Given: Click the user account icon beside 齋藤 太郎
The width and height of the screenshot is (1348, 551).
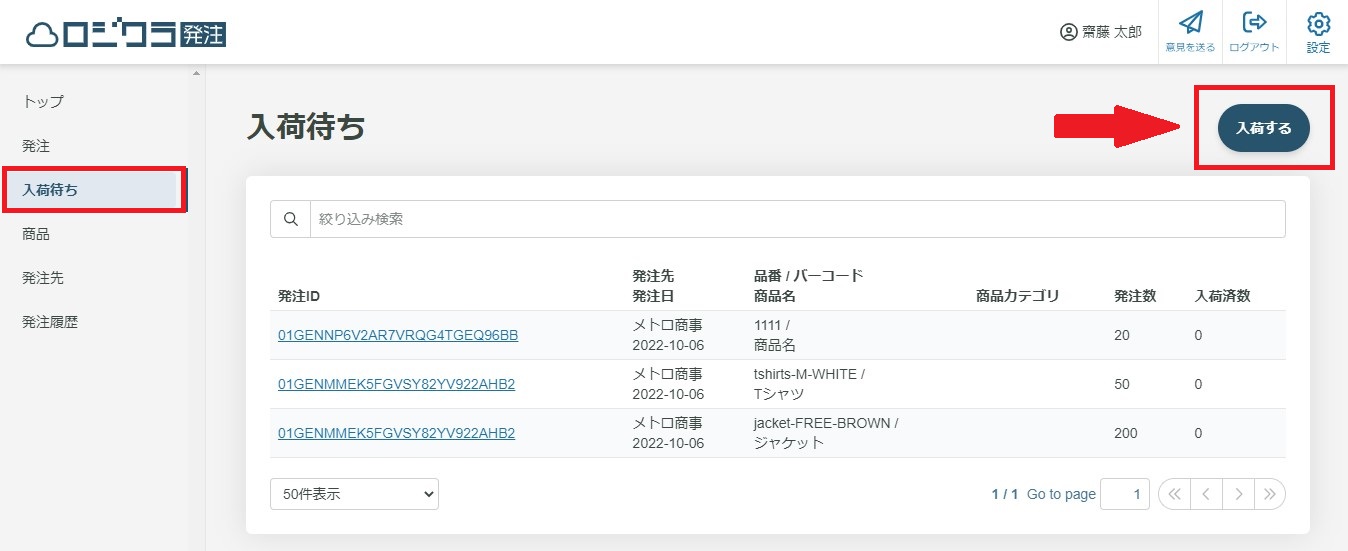Looking at the screenshot, I should [x=1068, y=32].
